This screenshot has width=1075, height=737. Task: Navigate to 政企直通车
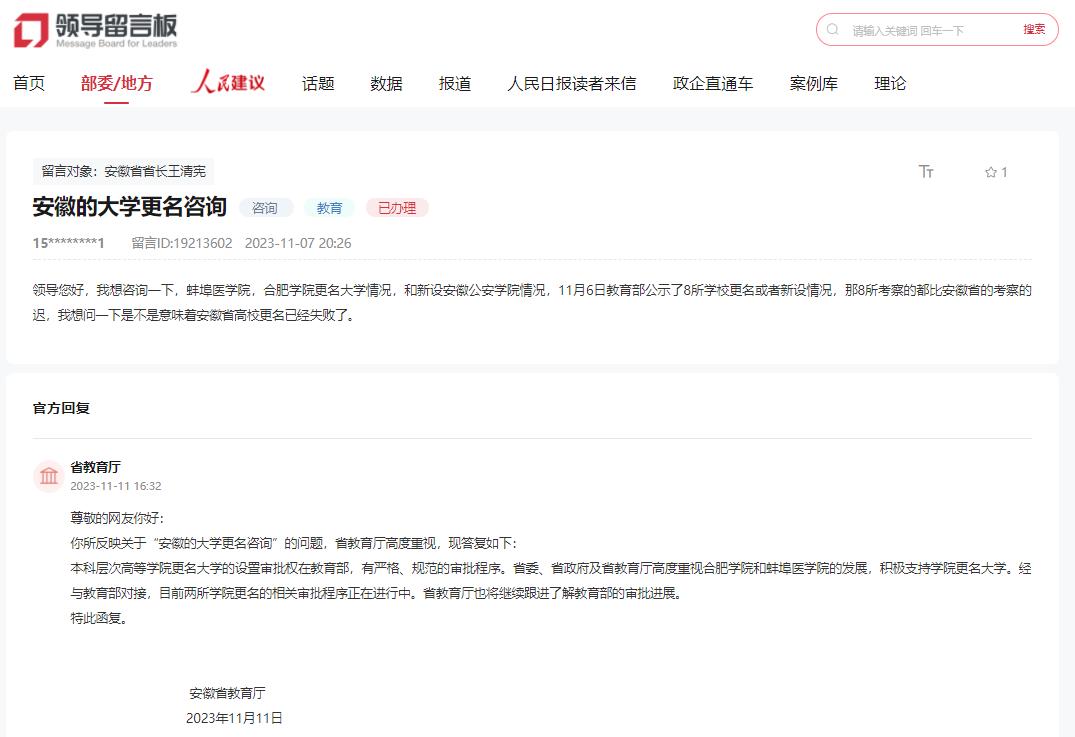point(713,84)
